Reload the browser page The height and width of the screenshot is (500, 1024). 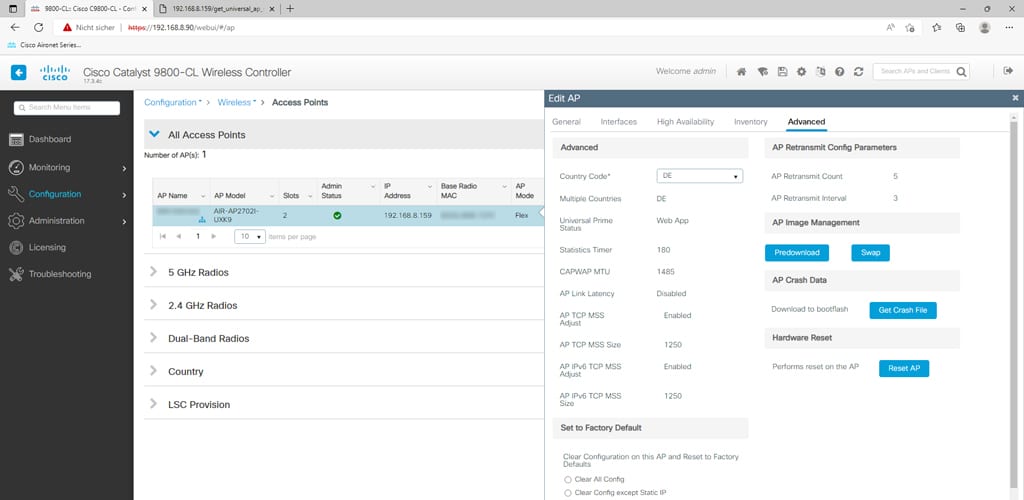pos(39,27)
